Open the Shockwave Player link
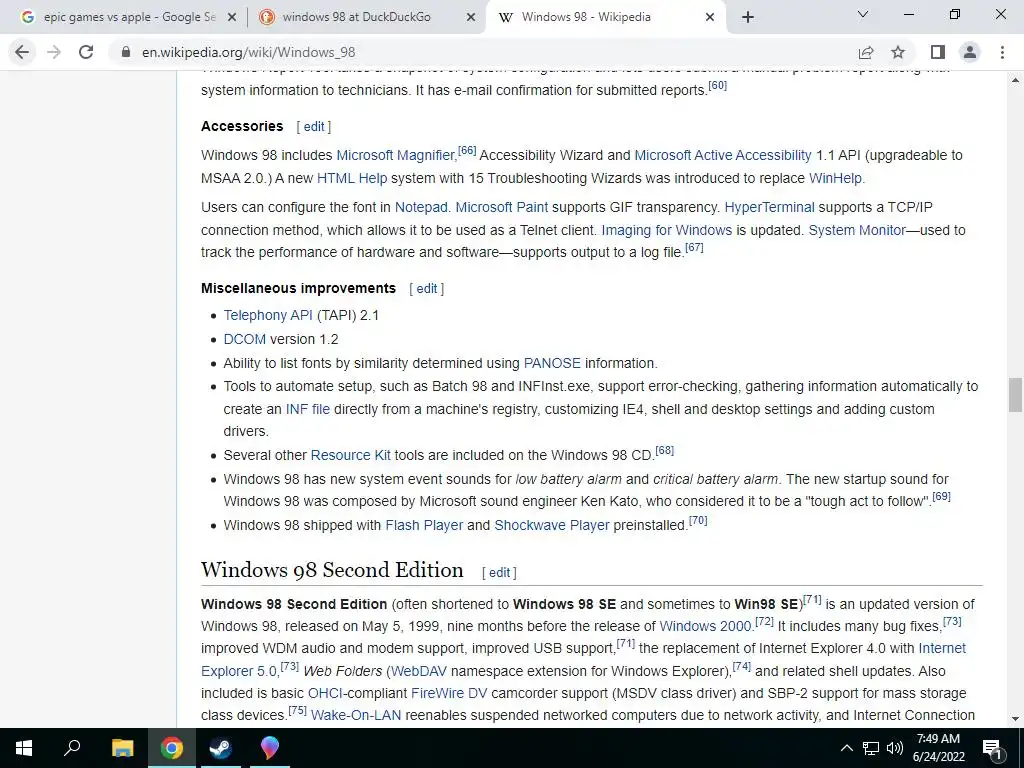Image resolution: width=1024 pixels, height=768 pixels. click(x=551, y=526)
